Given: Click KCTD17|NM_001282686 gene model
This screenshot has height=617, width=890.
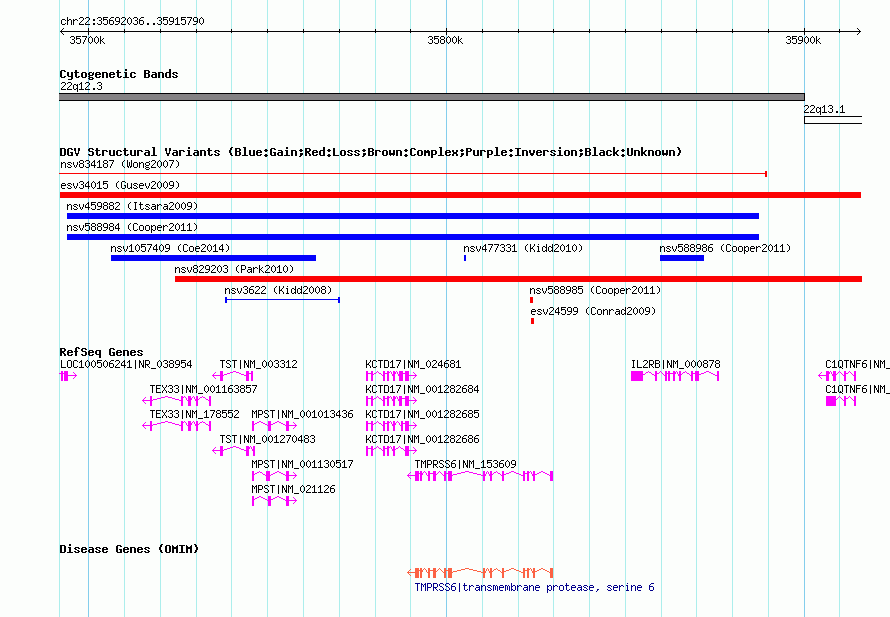Looking at the screenshot, I should point(392,451).
